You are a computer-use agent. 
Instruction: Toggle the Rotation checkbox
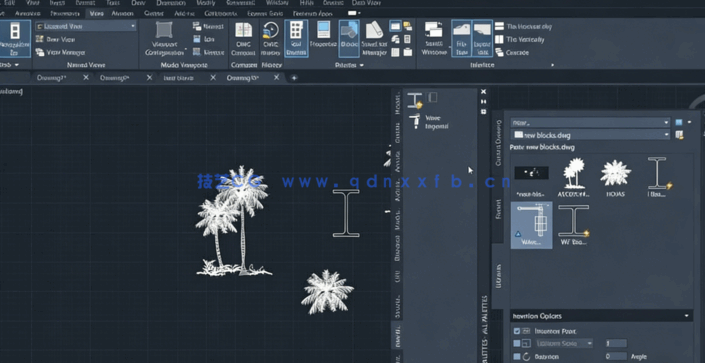(517, 356)
